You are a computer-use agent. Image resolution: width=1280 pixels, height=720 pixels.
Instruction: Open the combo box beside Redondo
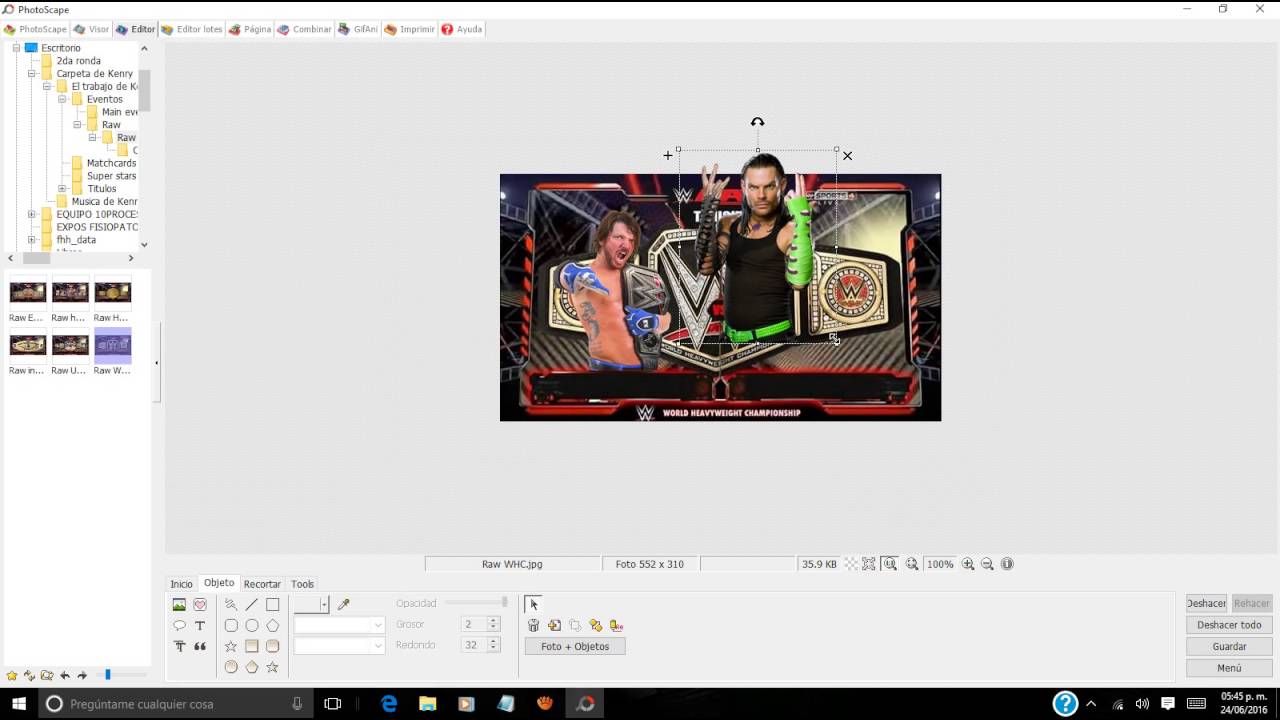click(339, 646)
